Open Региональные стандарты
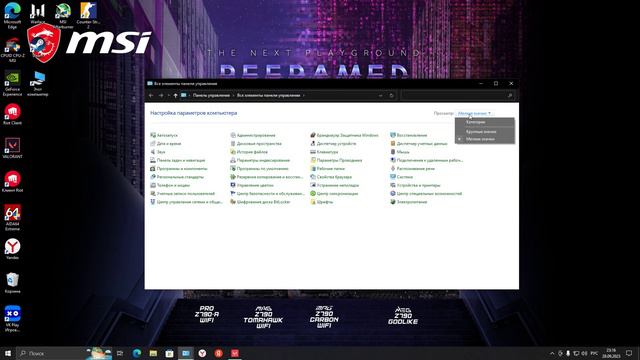Image resolution: width=640 pixels, height=360 pixels. pyautogui.click(x=177, y=177)
